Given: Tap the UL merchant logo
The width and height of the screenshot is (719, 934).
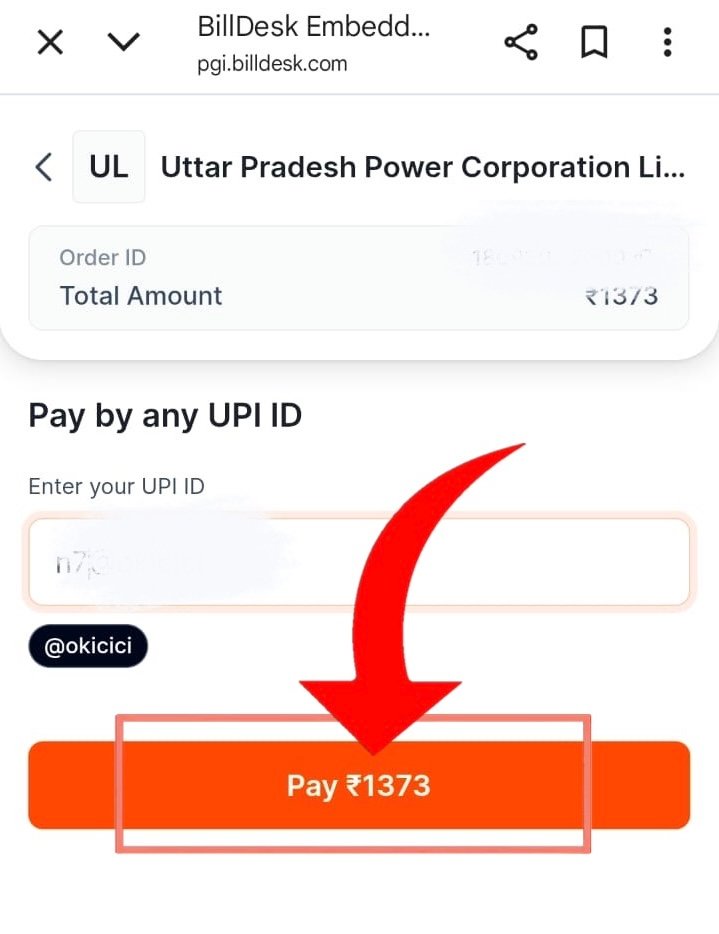Looking at the screenshot, I should (x=108, y=167).
